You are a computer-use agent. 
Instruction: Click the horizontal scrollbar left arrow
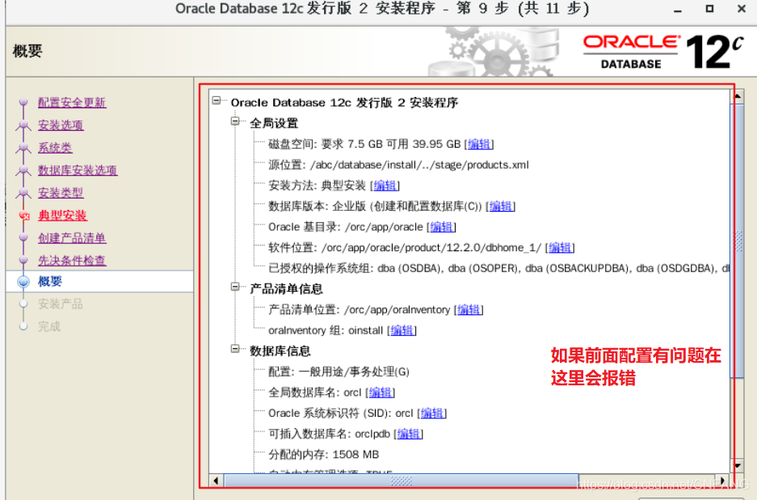(x=216, y=480)
